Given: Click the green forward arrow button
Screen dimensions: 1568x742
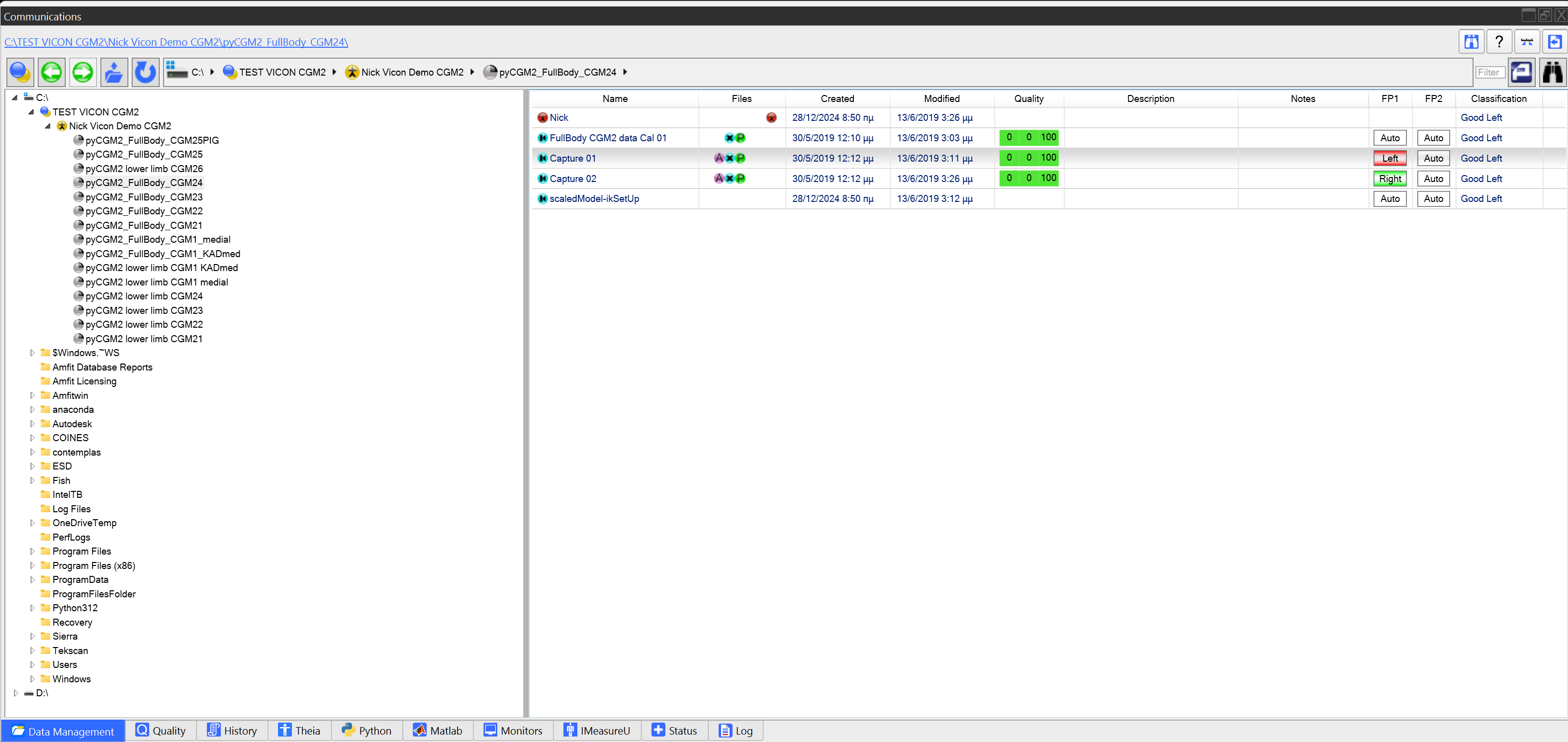Looking at the screenshot, I should (83, 73).
